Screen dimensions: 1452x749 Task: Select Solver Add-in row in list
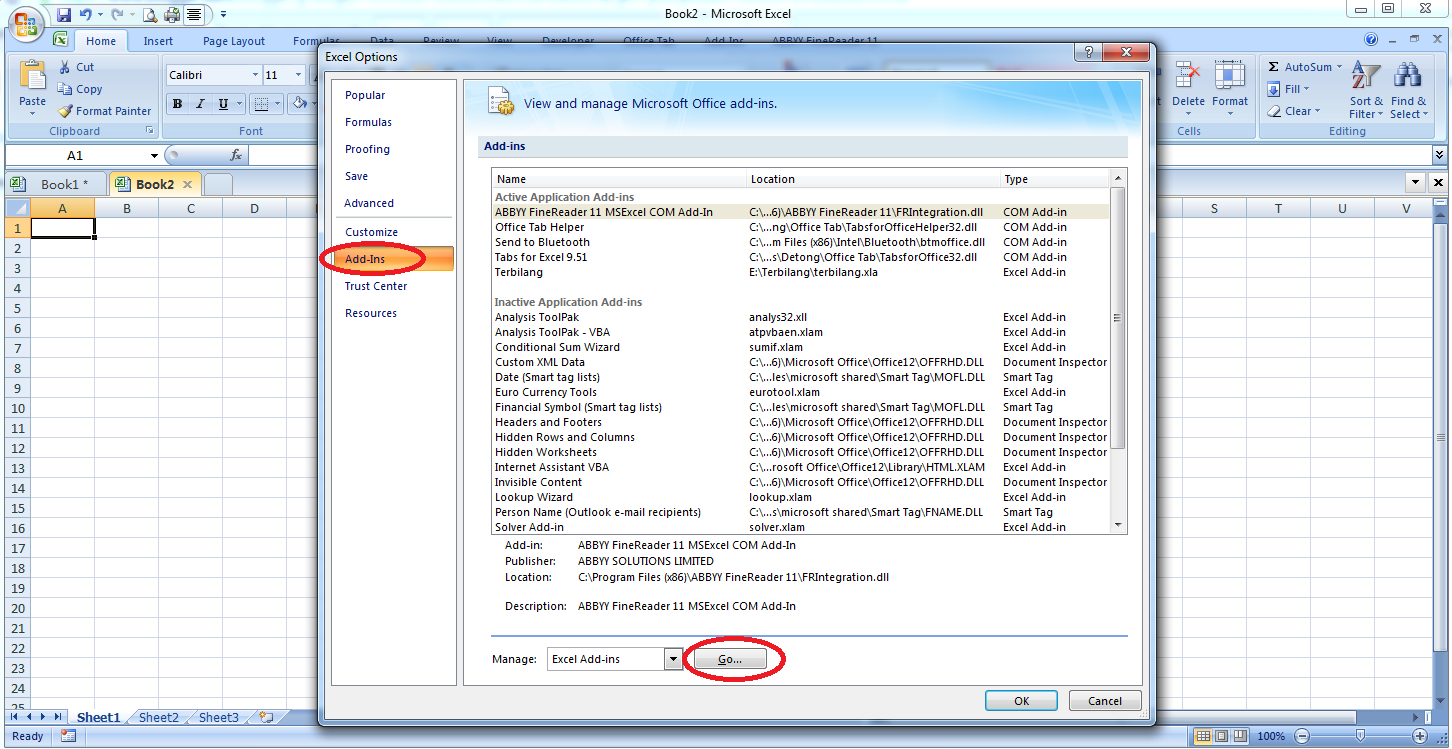pyautogui.click(x=801, y=527)
